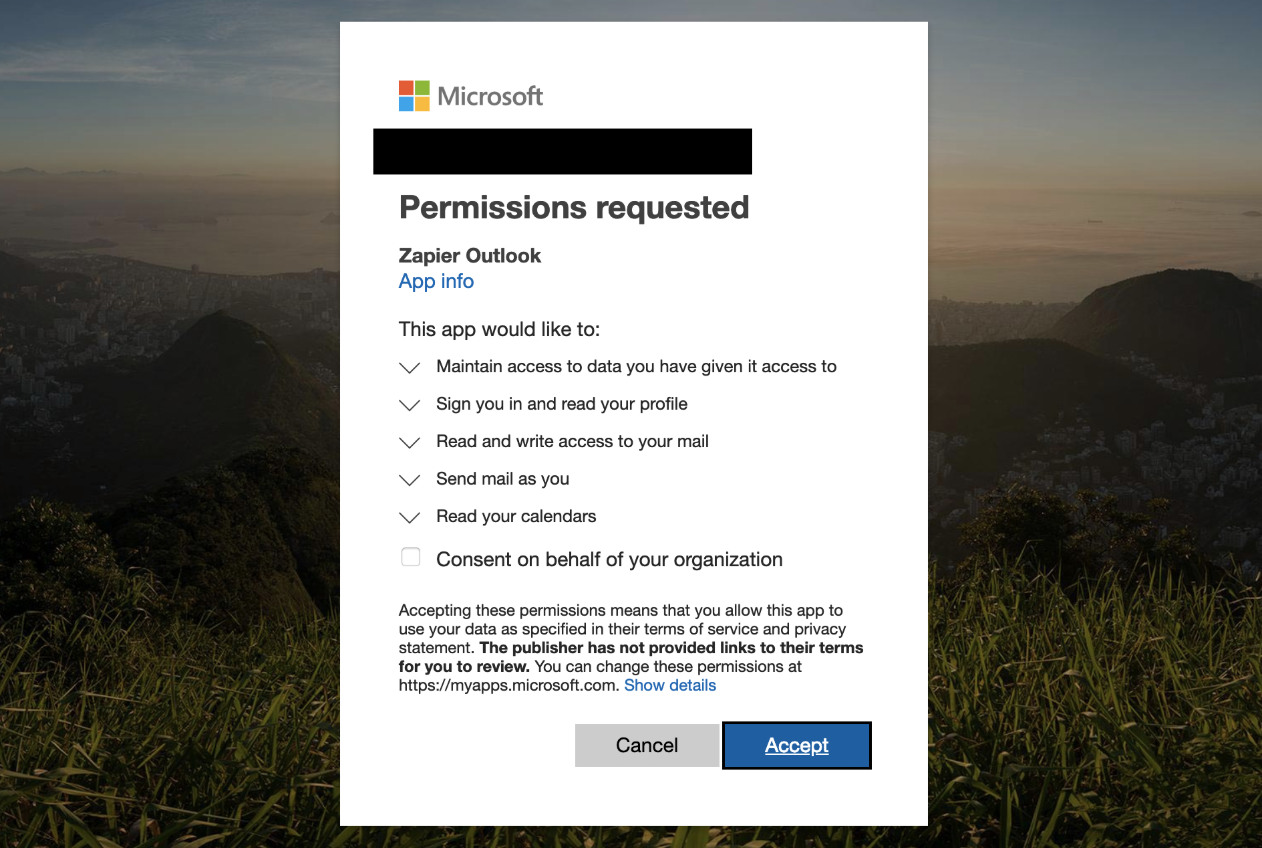Open the App info link
This screenshot has height=848, width=1262.
[436, 281]
